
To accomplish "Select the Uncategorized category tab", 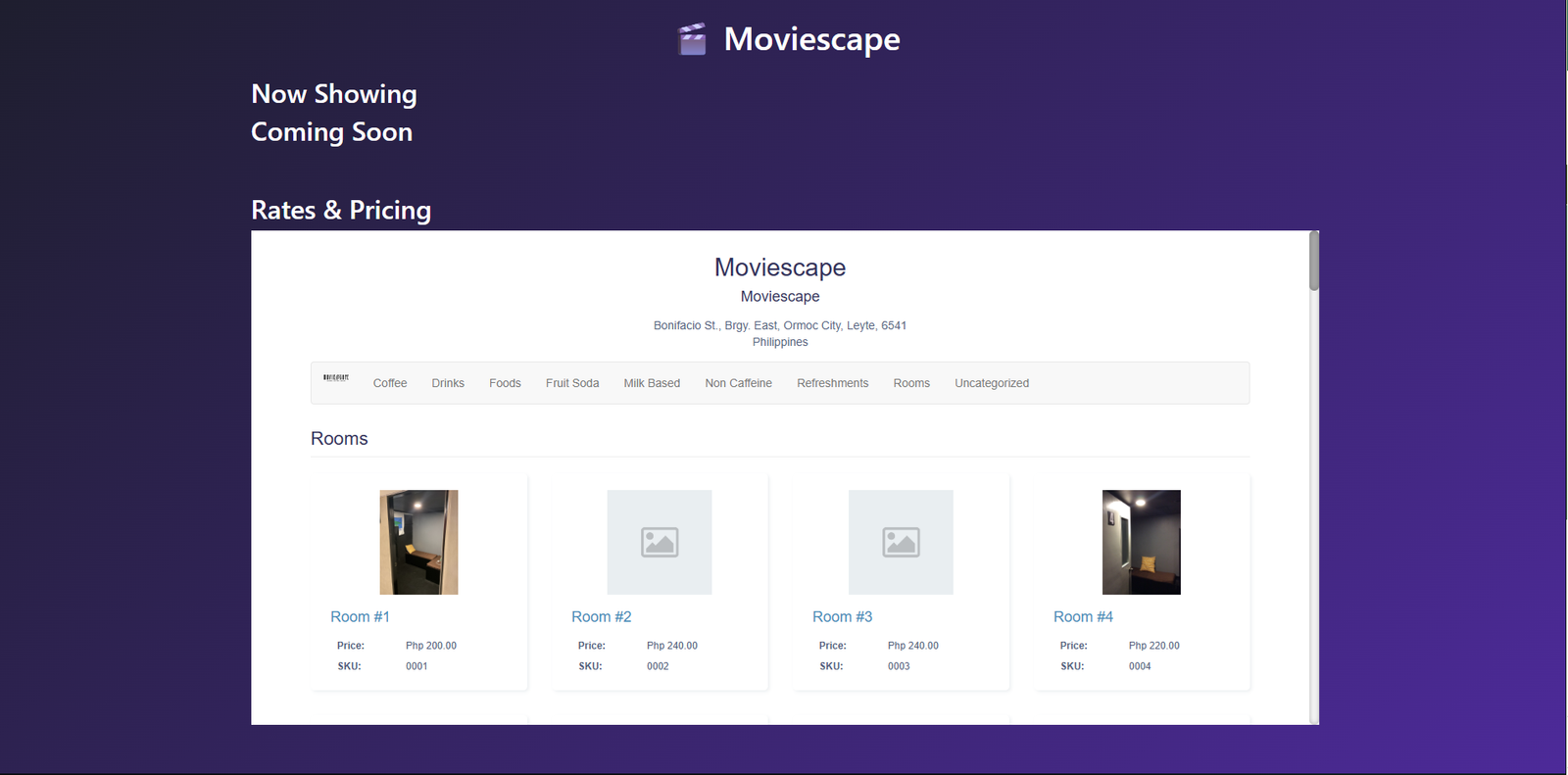I will (x=992, y=383).
